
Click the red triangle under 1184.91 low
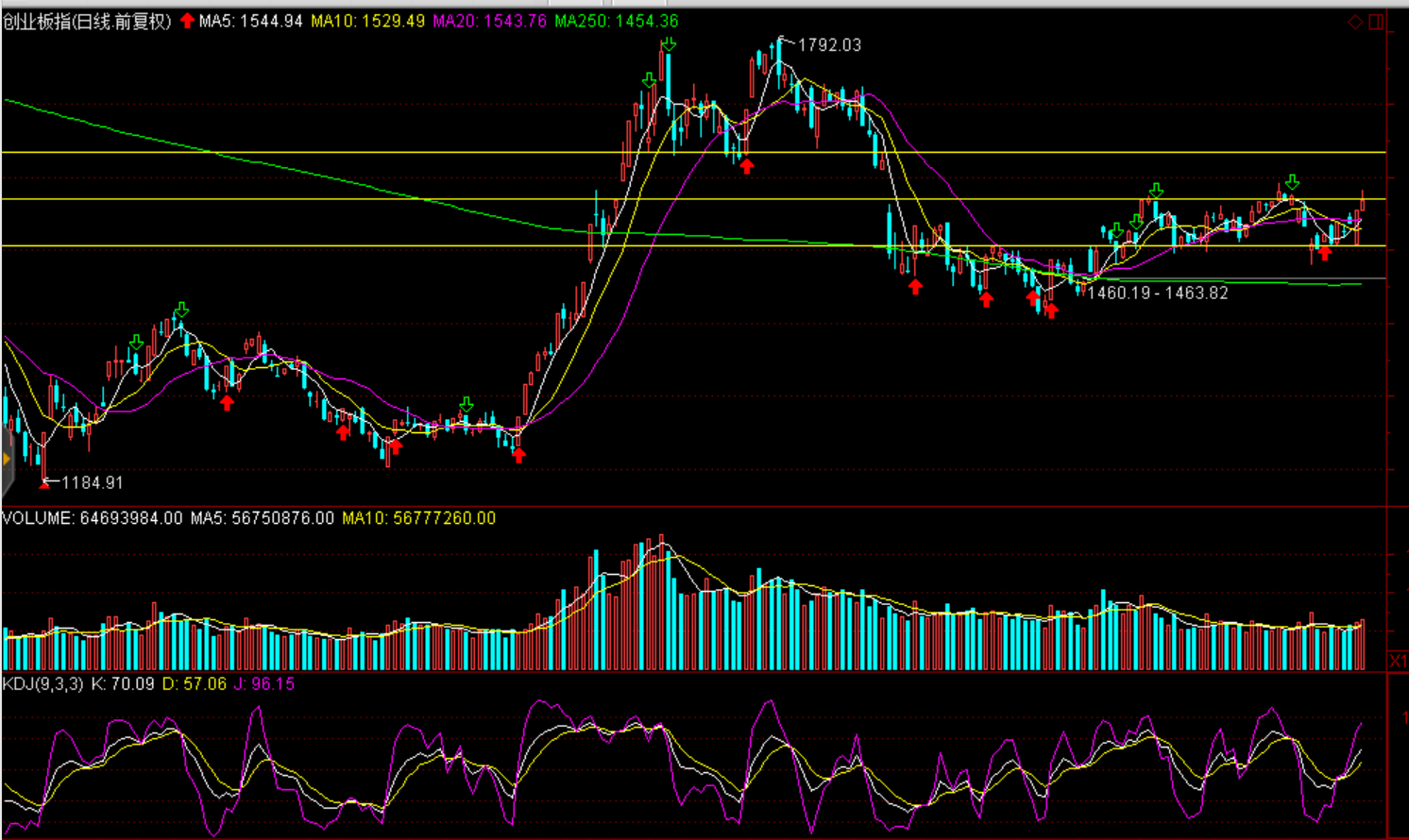44,483
